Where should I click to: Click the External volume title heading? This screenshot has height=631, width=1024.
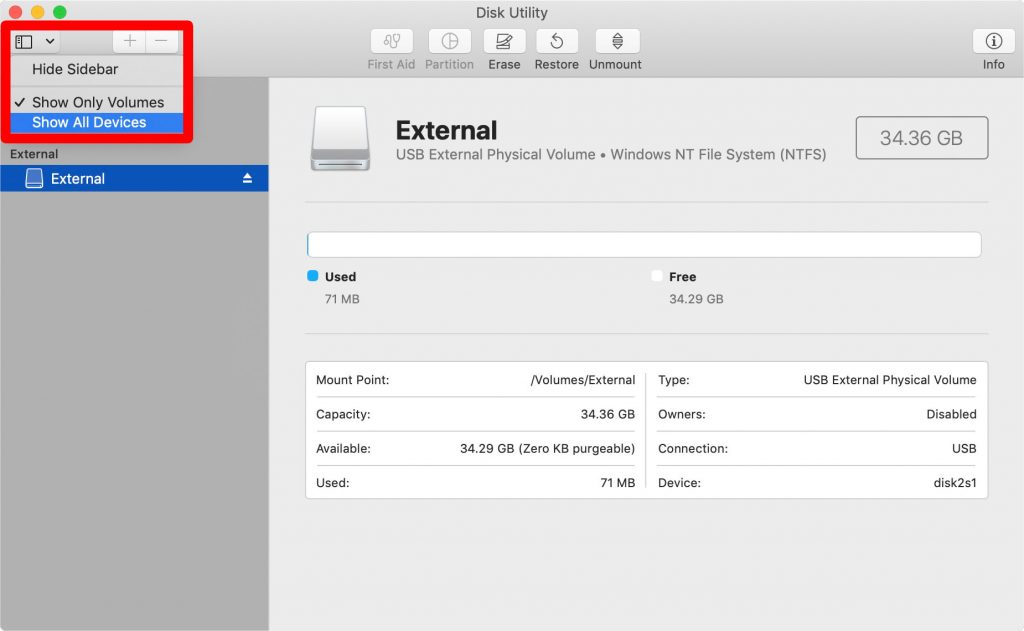(x=447, y=131)
